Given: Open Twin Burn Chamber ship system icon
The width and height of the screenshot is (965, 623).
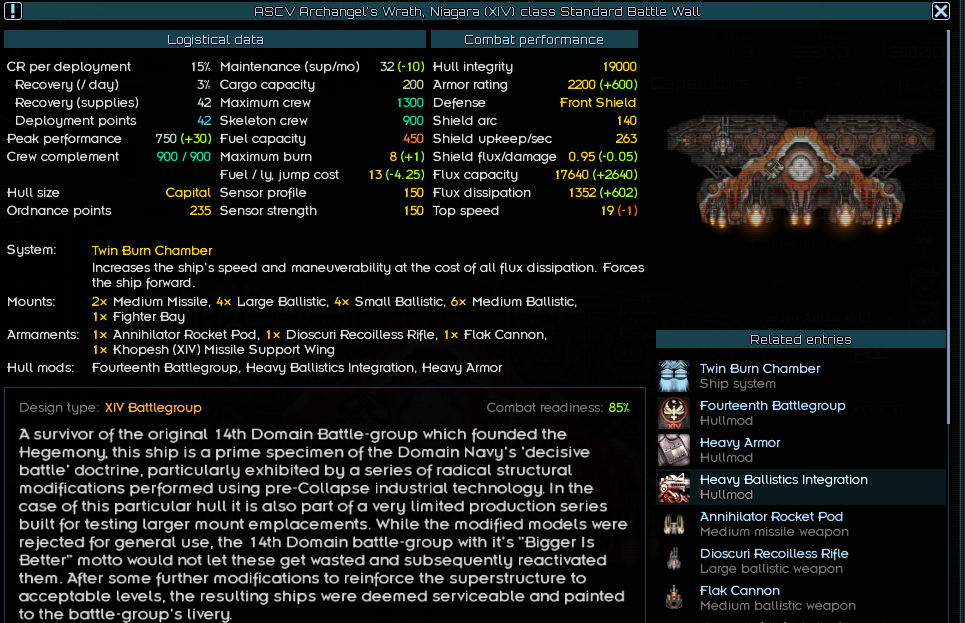Looking at the screenshot, I should click(x=674, y=376).
